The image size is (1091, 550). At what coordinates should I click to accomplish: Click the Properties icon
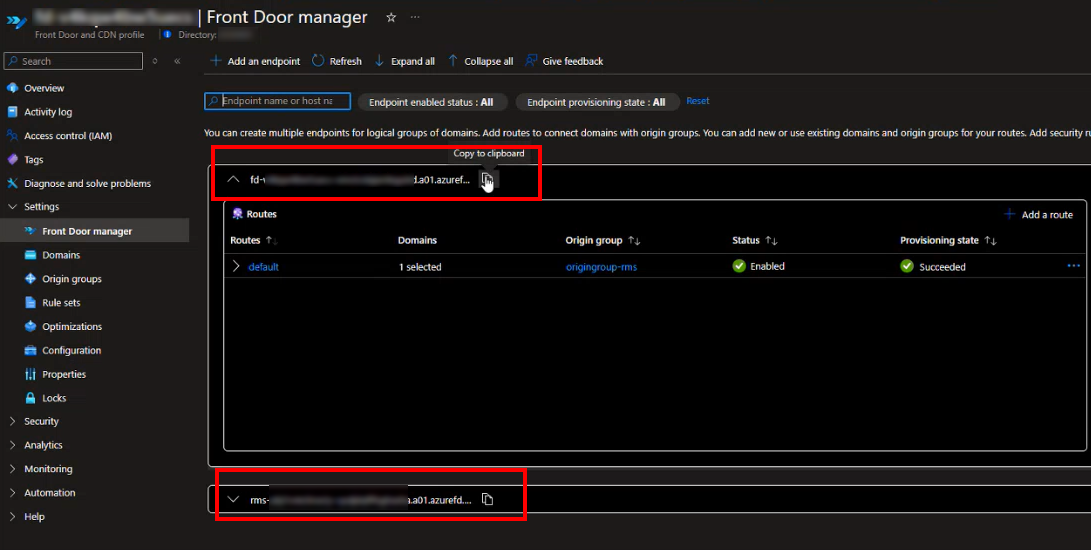pos(30,374)
